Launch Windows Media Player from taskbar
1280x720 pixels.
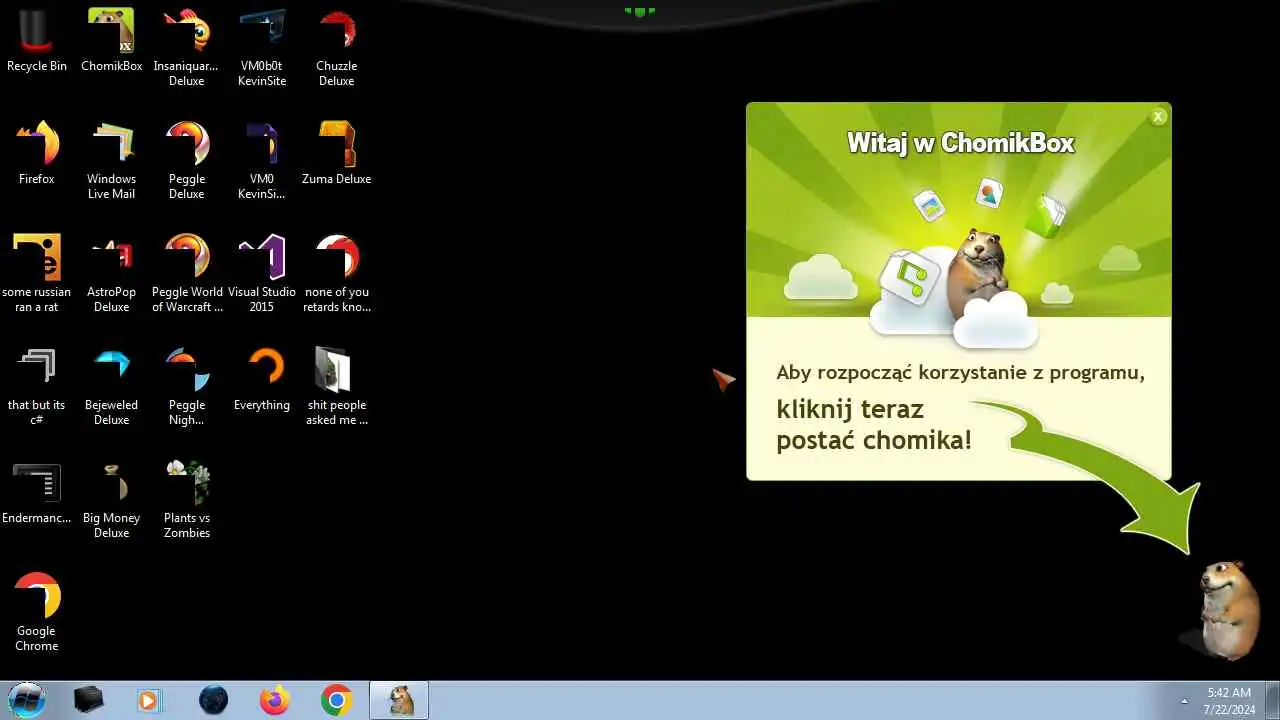pyautogui.click(x=149, y=700)
